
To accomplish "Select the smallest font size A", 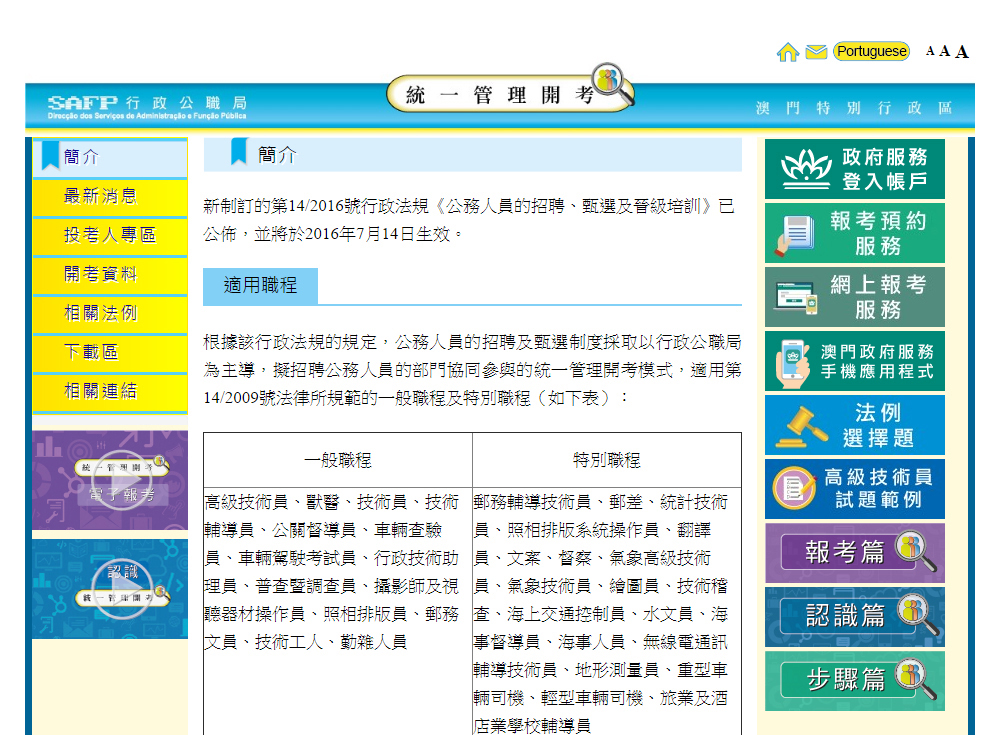I will [930, 50].
